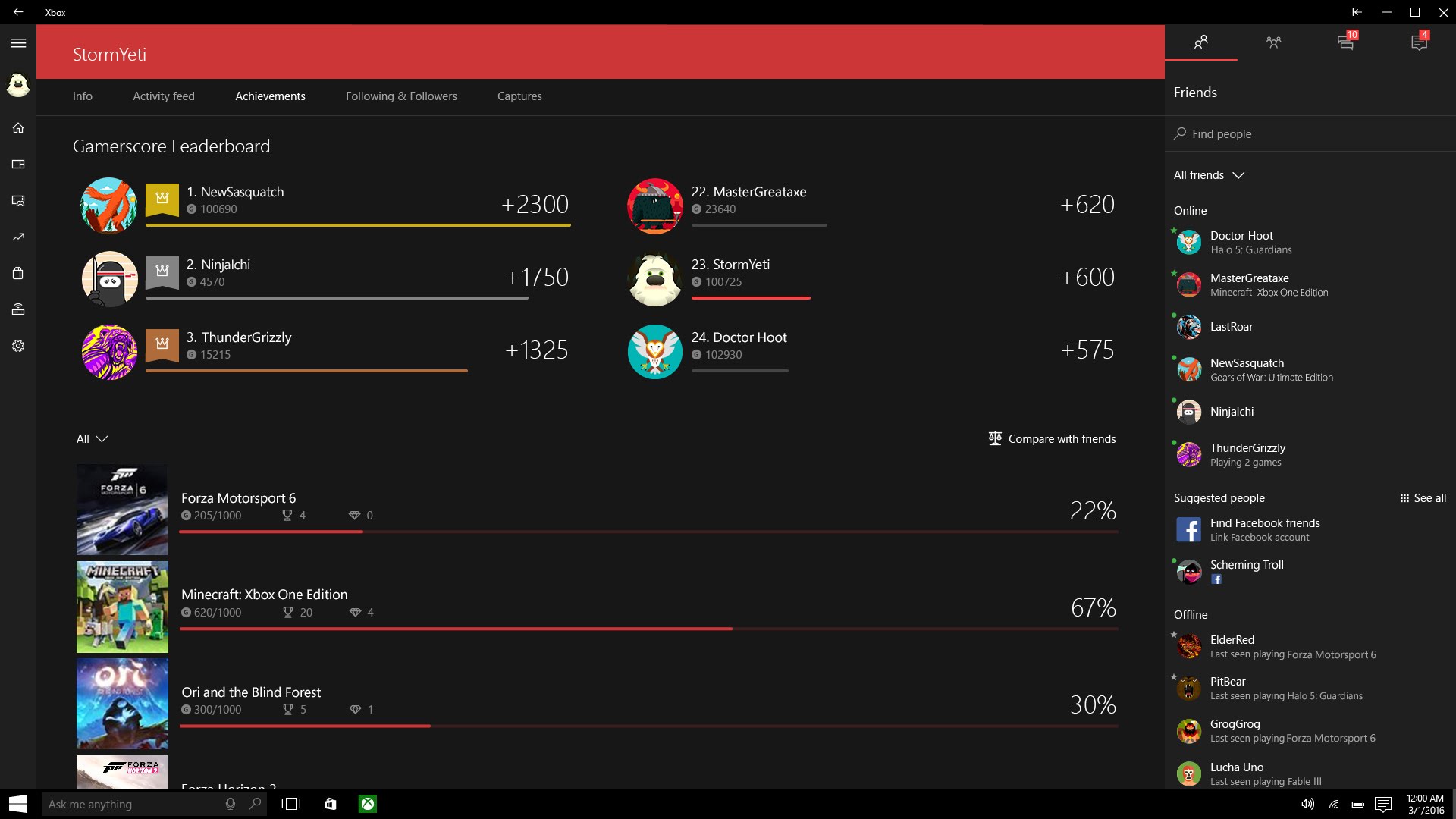Open the Xbox app back navigation arrow
1456x819 pixels.
[x=18, y=11]
